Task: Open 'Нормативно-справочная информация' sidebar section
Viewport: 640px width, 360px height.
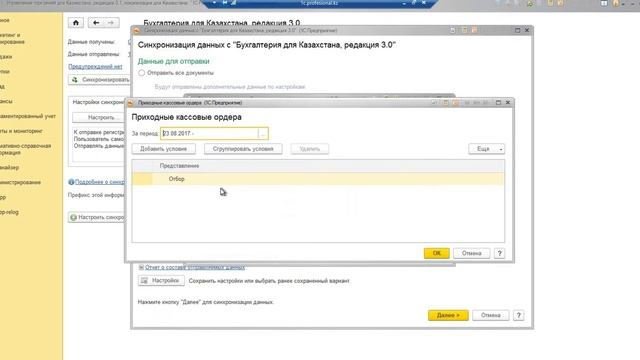Action: click(25, 149)
